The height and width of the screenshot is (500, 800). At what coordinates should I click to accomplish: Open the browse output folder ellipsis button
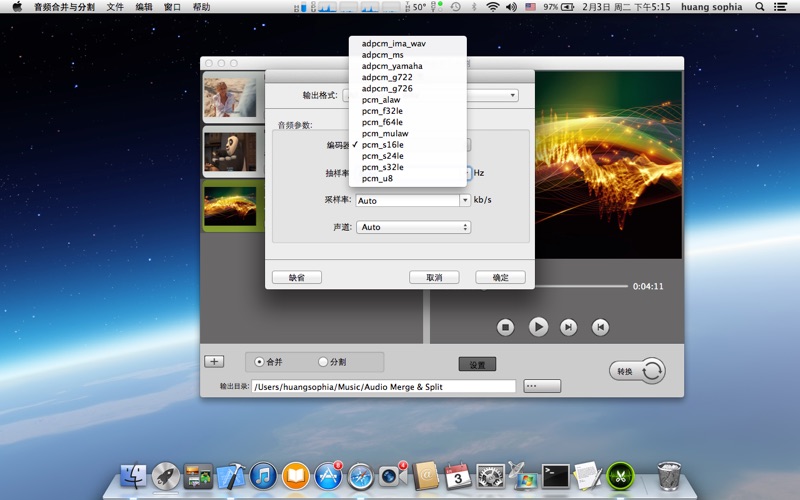click(x=542, y=386)
